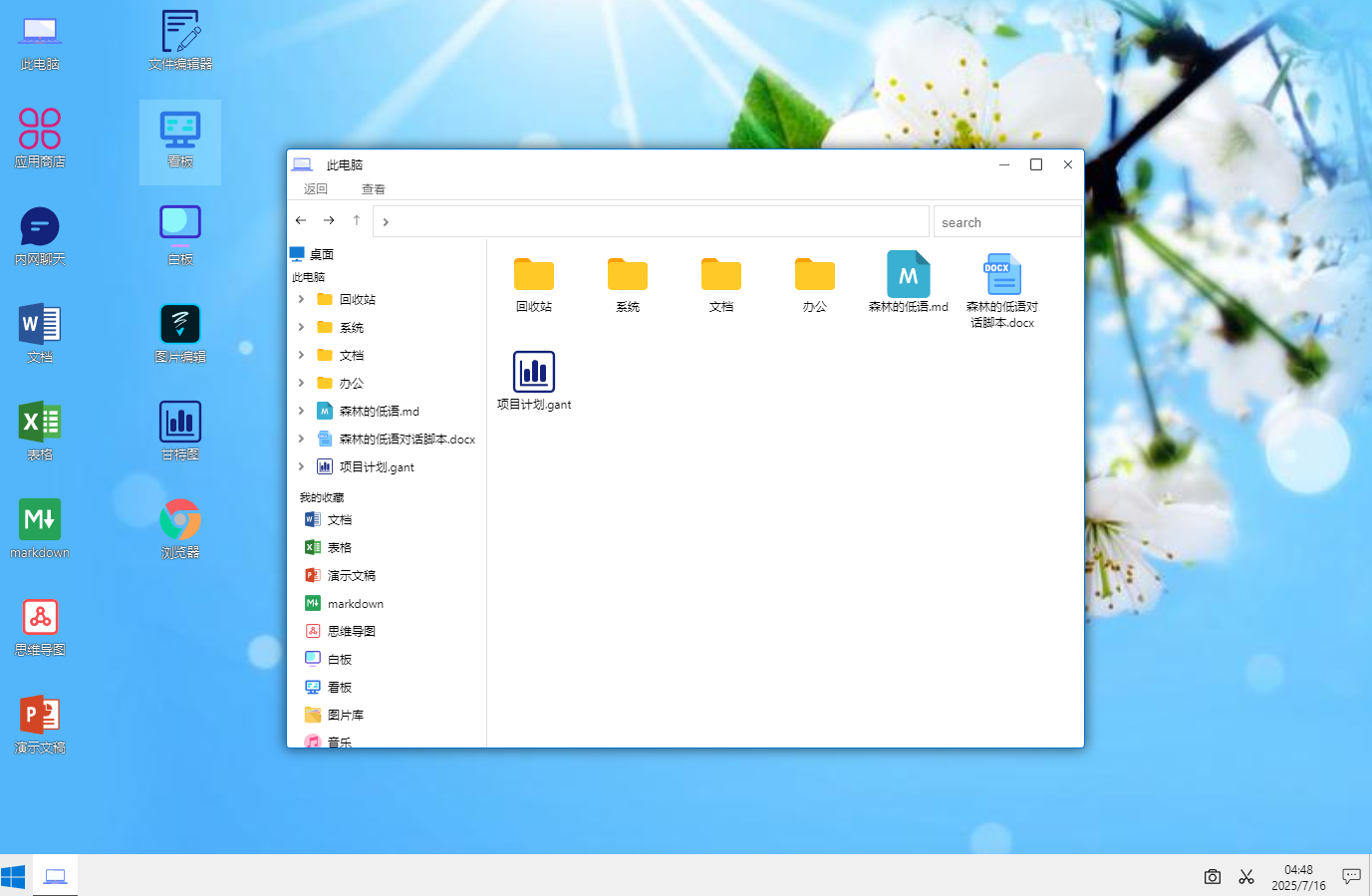The height and width of the screenshot is (896, 1372).
Task: Select 思维导图 in 我的收藏 list
Action: (340, 631)
